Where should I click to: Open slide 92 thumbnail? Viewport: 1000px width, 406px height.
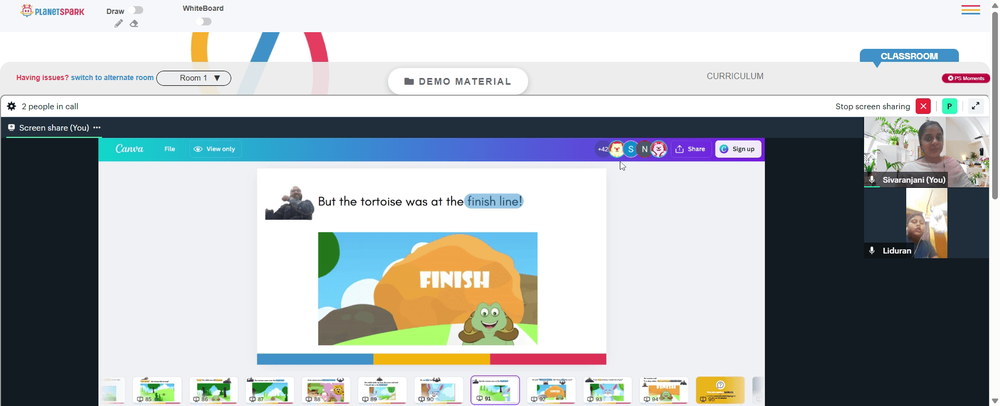point(551,390)
